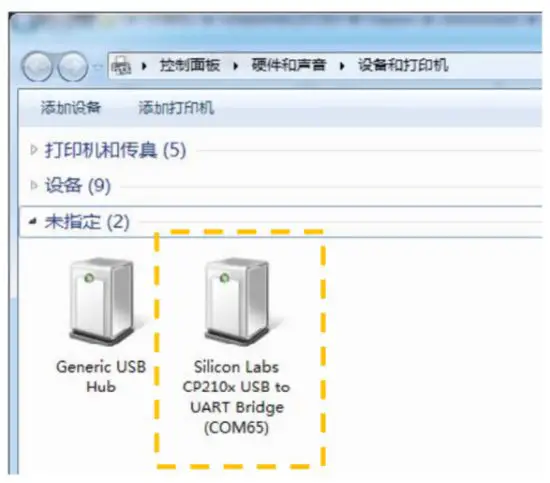Select 设备和打印机 in the address bar

(x=403, y=65)
